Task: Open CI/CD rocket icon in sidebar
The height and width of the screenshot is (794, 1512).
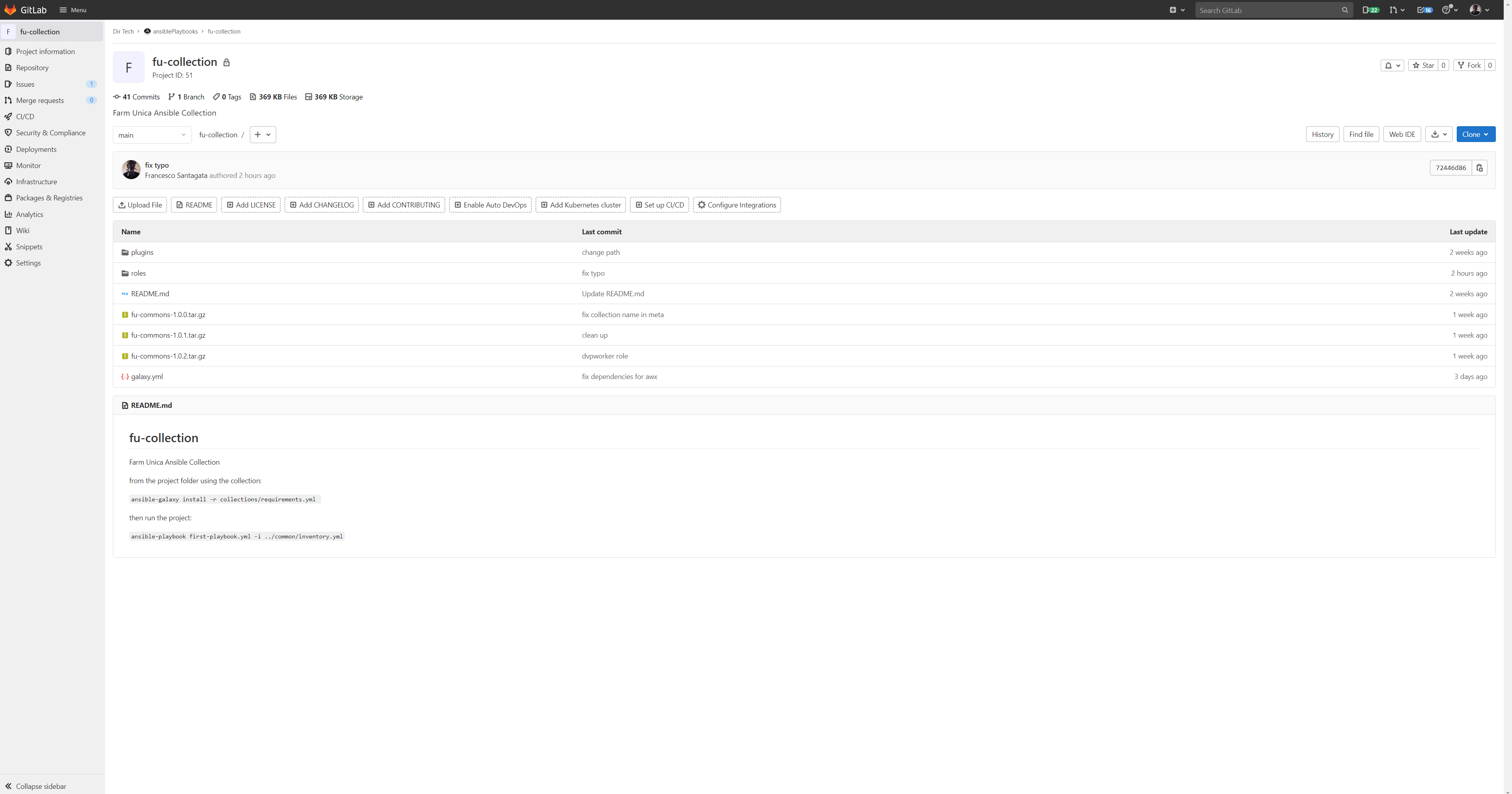Action: tap(8, 117)
